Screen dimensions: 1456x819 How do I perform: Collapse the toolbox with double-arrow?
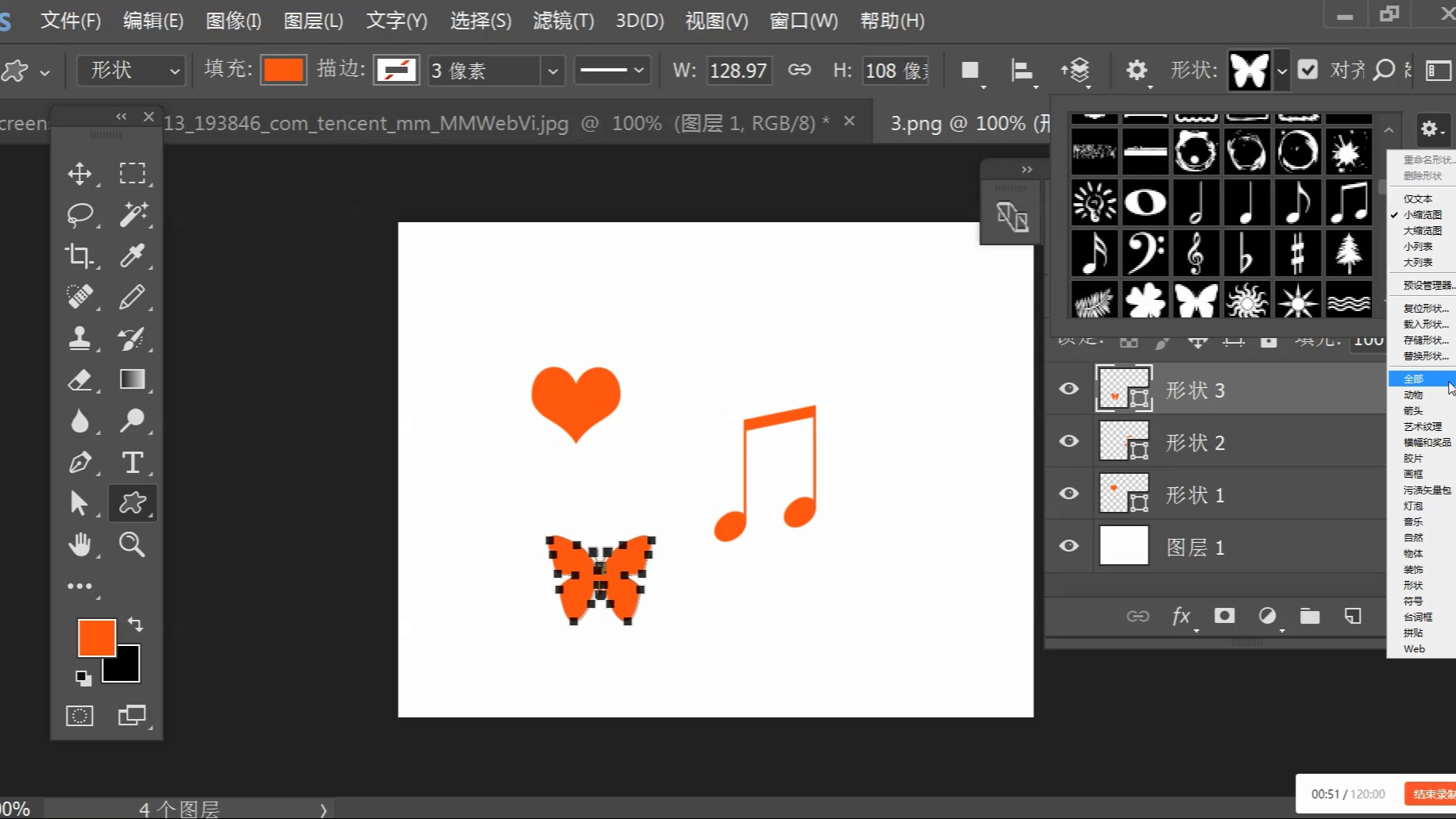pos(121,117)
